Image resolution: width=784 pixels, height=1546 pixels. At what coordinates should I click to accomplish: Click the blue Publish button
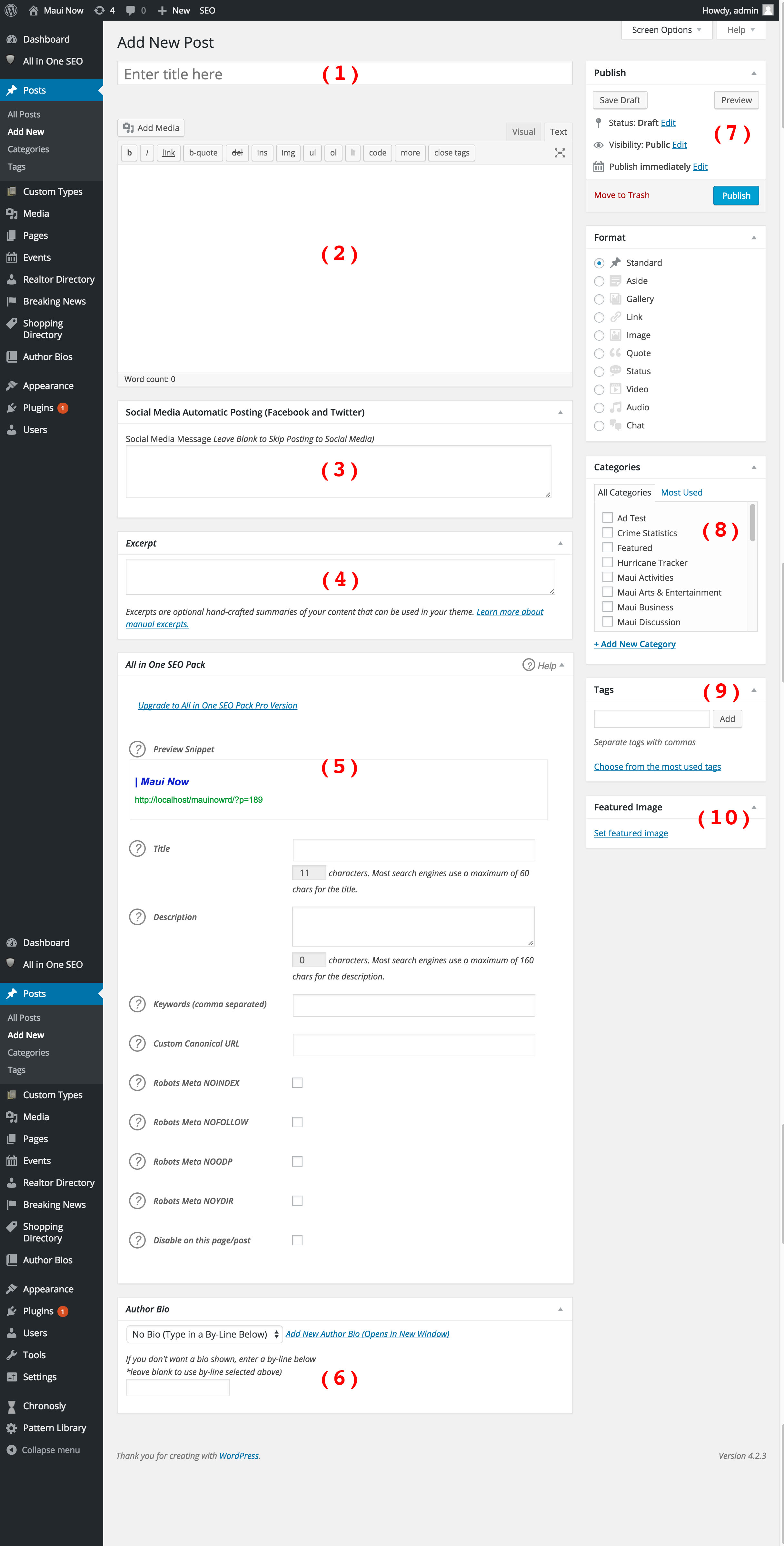point(735,196)
